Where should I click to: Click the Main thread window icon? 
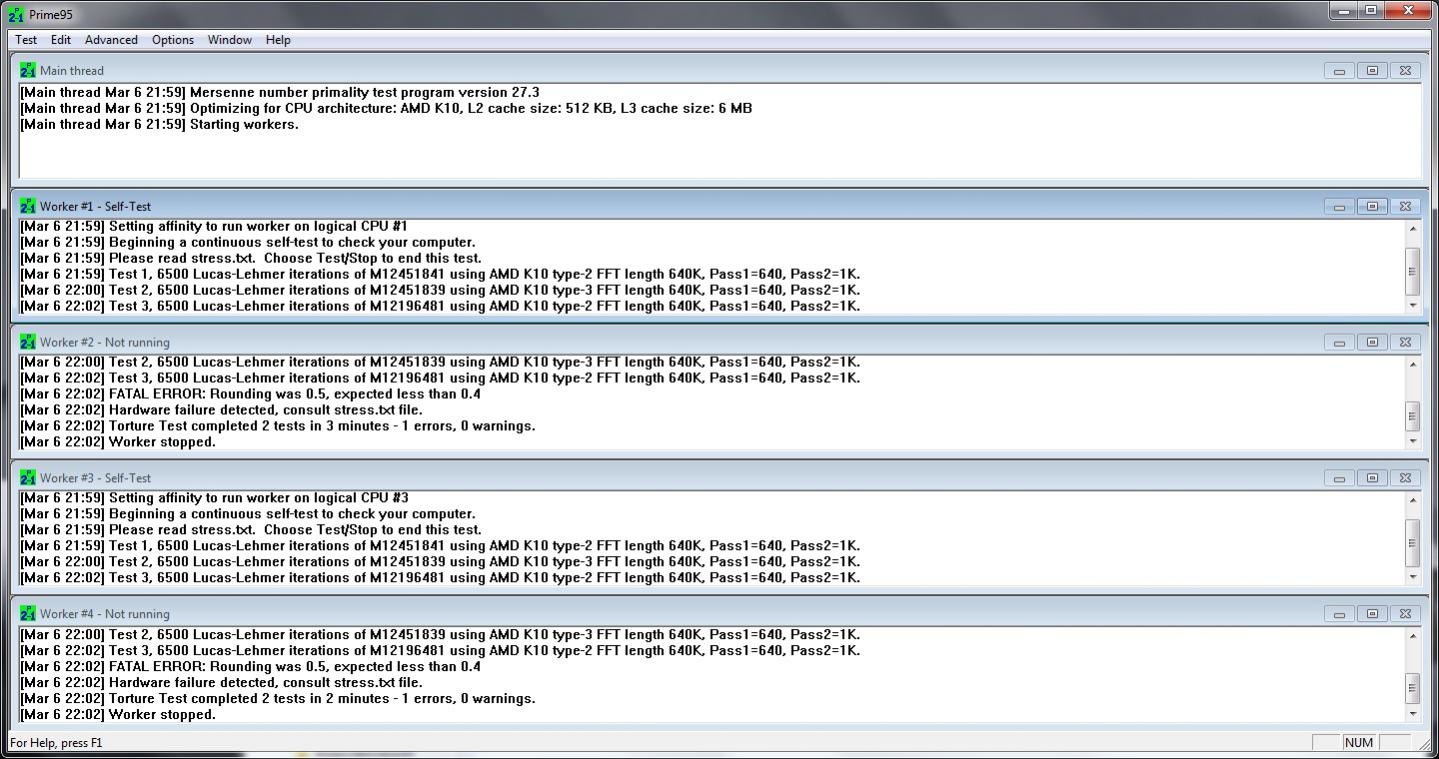(27, 70)
